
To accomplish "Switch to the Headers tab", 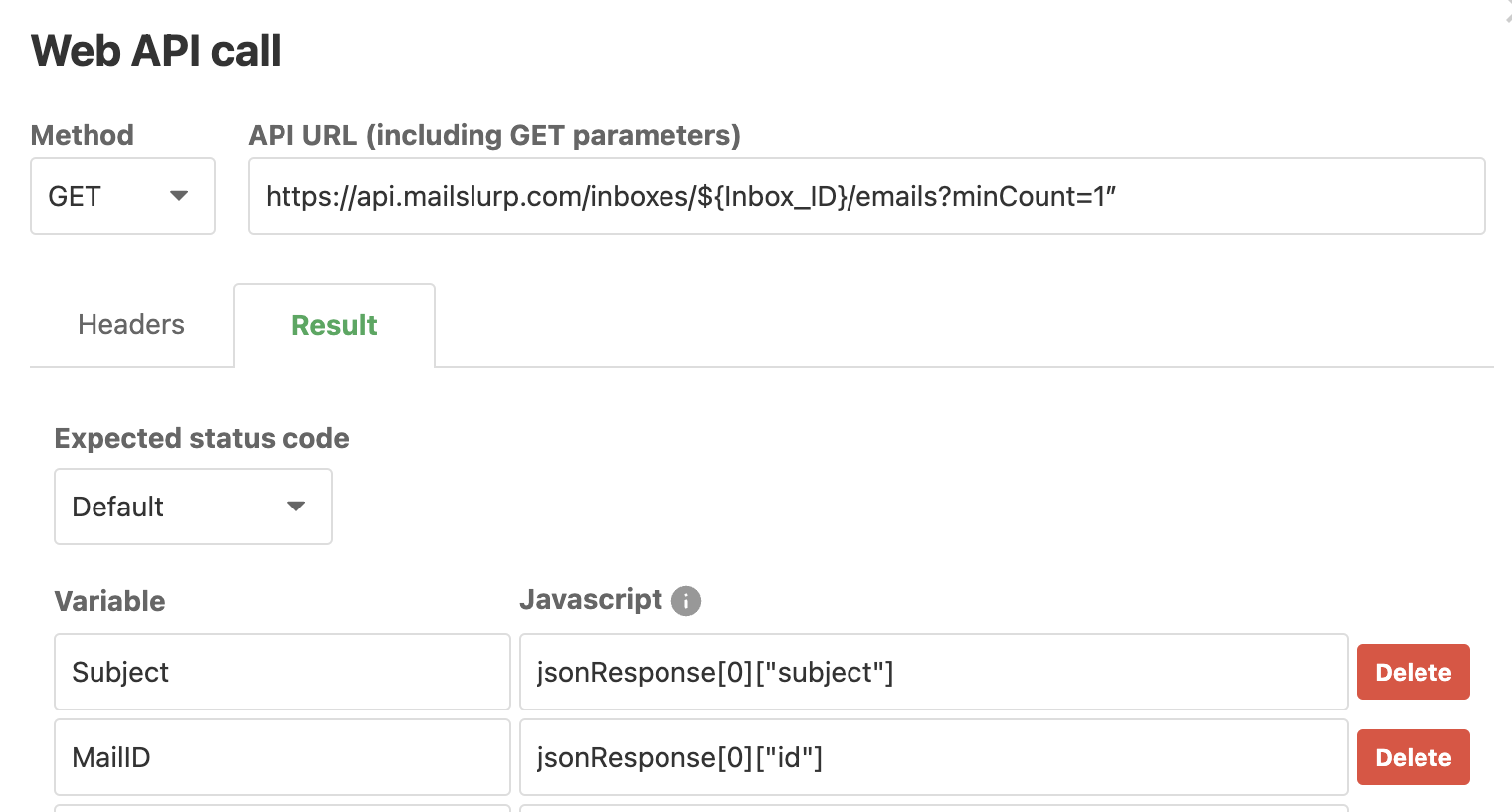I will pos(130,324).
